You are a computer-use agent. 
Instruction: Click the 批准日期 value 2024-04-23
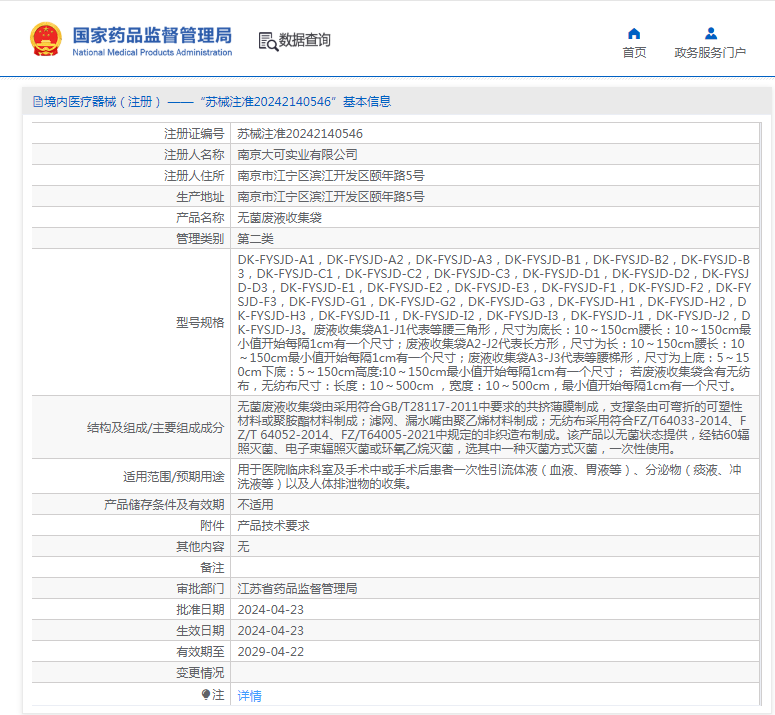coord(270,610)
